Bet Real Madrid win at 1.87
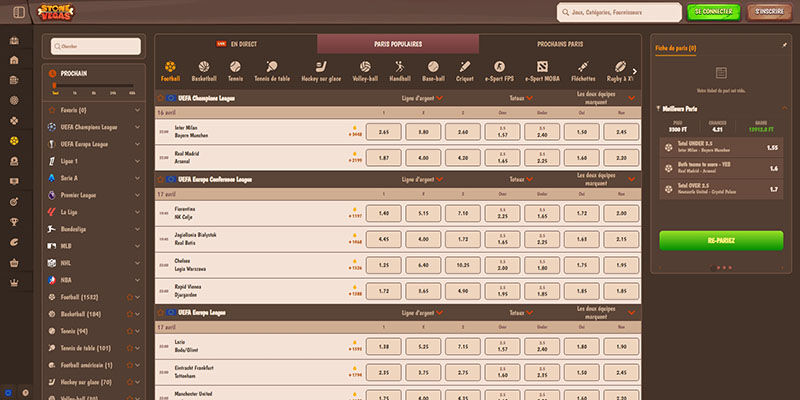Viewport: 800px width, 400px height. [x=384, y=158]
